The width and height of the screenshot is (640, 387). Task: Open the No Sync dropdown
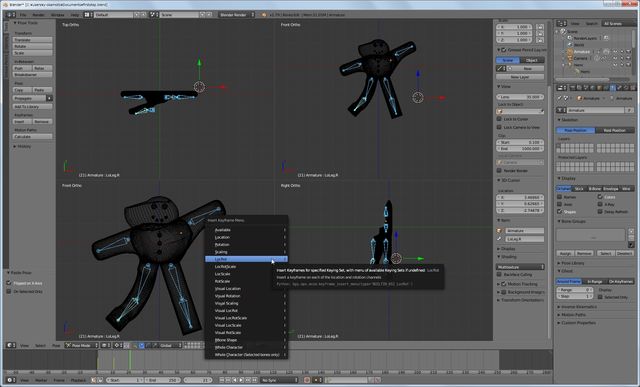pyautogui.click(x=280, y=380)
